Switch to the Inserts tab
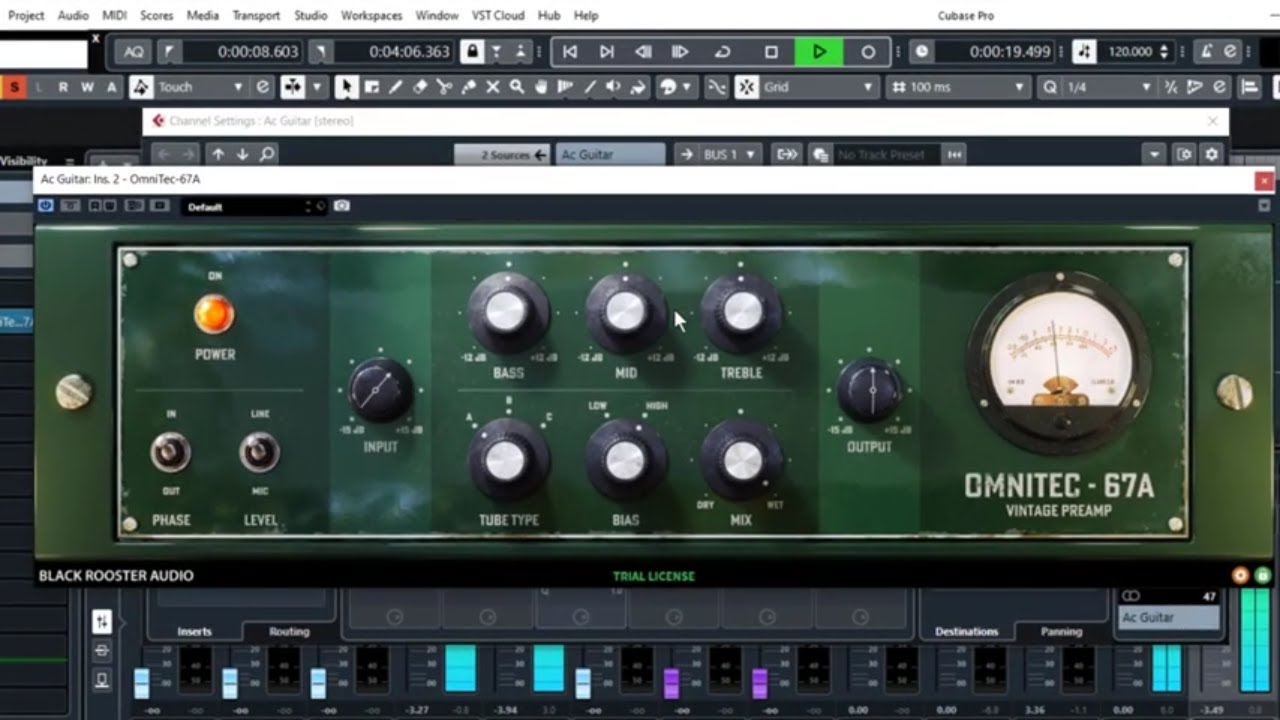Screen dimensions: 1280x720 (x=194, y=631)
